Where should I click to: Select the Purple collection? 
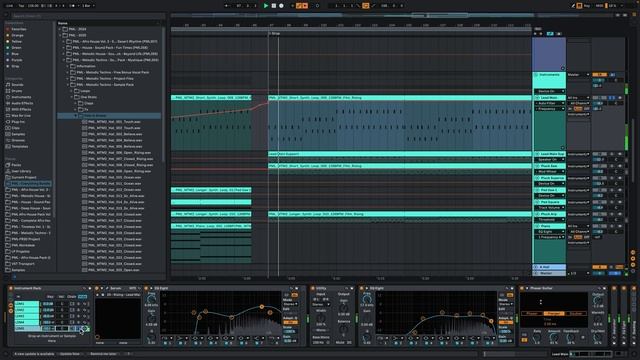tap(17, 60)
